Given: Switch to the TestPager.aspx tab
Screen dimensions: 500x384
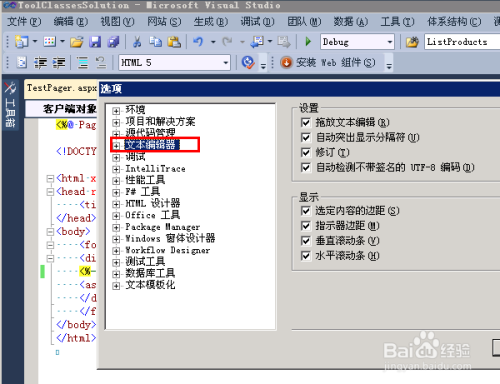Looking at the screenshot, I should click(x=61, y=88).
